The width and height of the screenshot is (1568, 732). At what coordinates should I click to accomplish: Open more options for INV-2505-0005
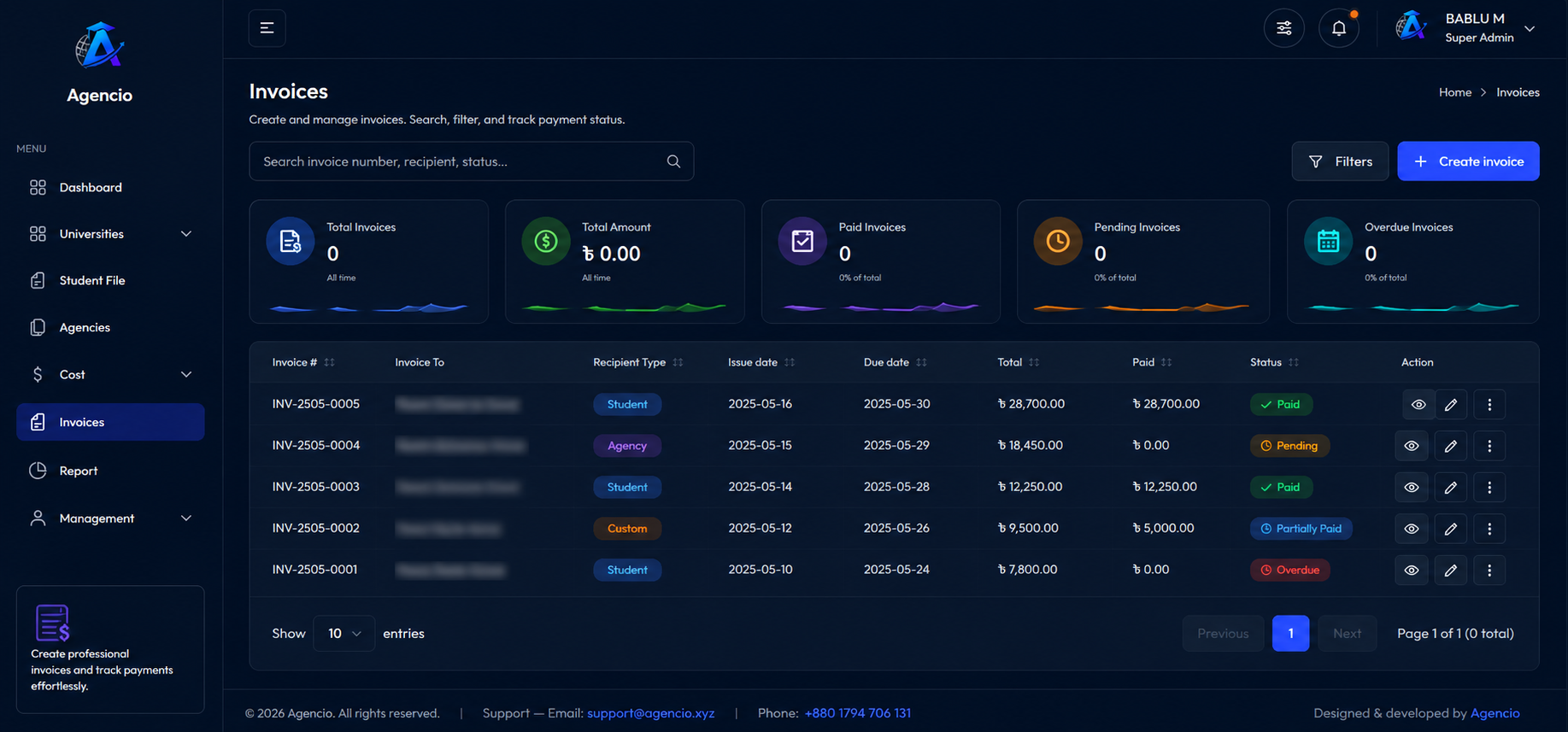(1489, 405)
